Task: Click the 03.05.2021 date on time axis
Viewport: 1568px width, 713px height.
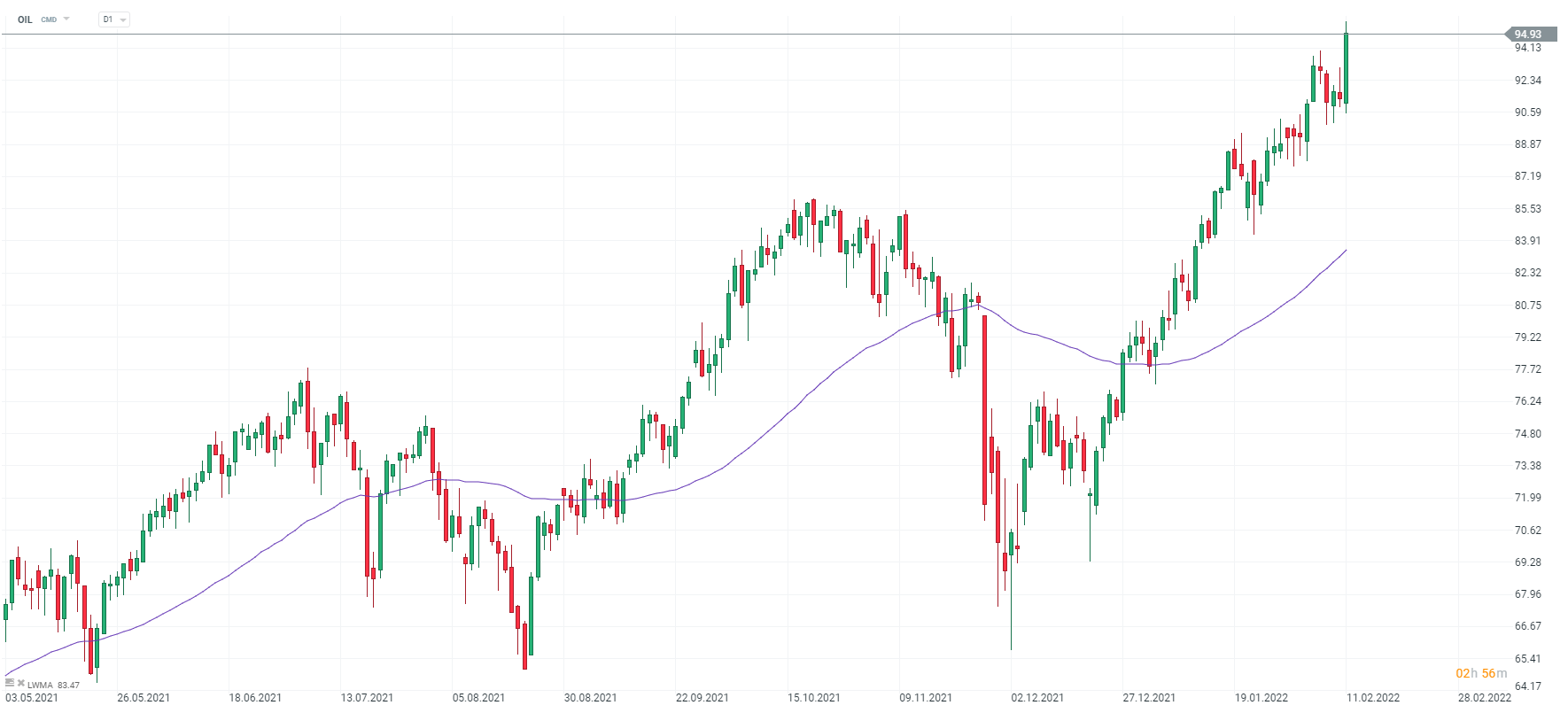Action: 32,698
